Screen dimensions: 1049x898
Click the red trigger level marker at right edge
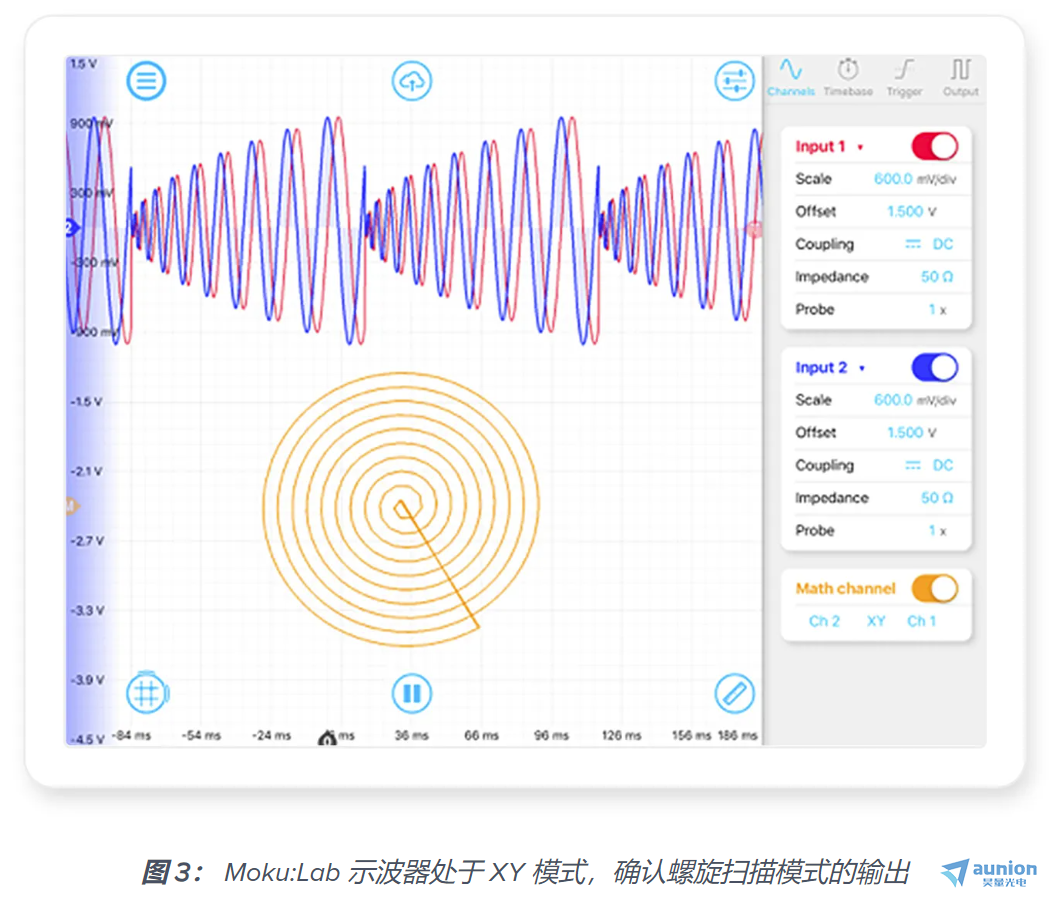755,230
